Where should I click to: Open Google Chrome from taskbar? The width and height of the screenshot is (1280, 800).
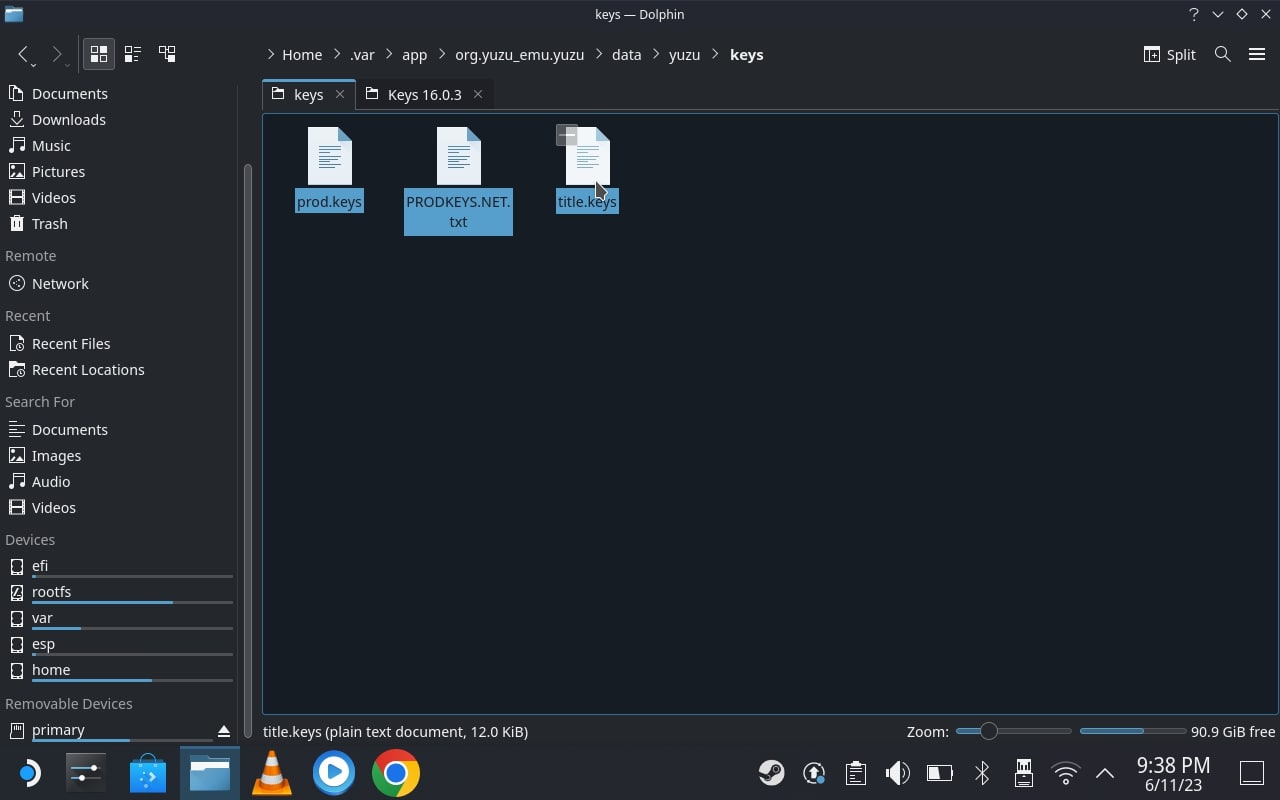pyautogui.click(x=395, y=773)
